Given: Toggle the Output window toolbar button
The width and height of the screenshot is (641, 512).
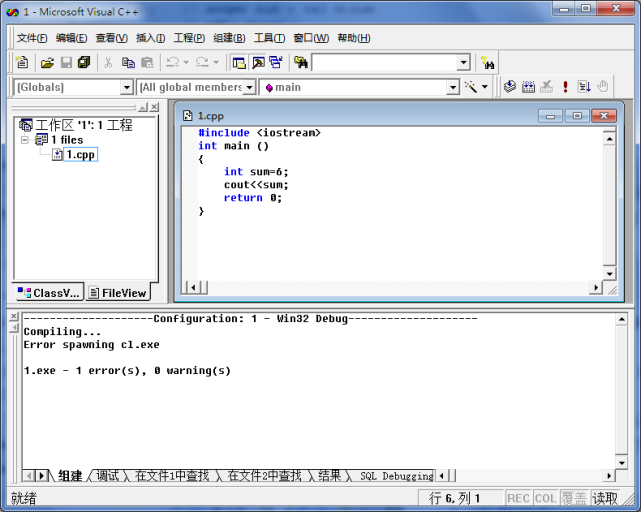Looking at the screenshot, I should (x=258, y=63).
